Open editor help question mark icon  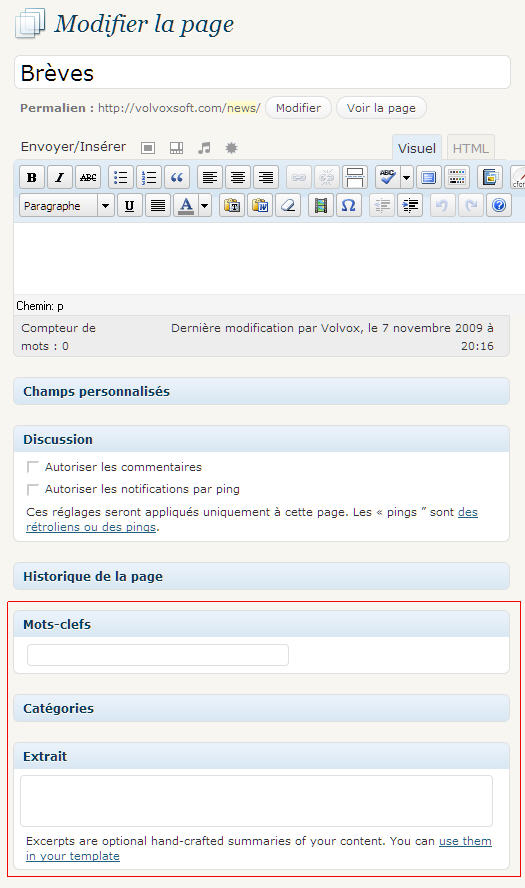[x=499, y=206]
